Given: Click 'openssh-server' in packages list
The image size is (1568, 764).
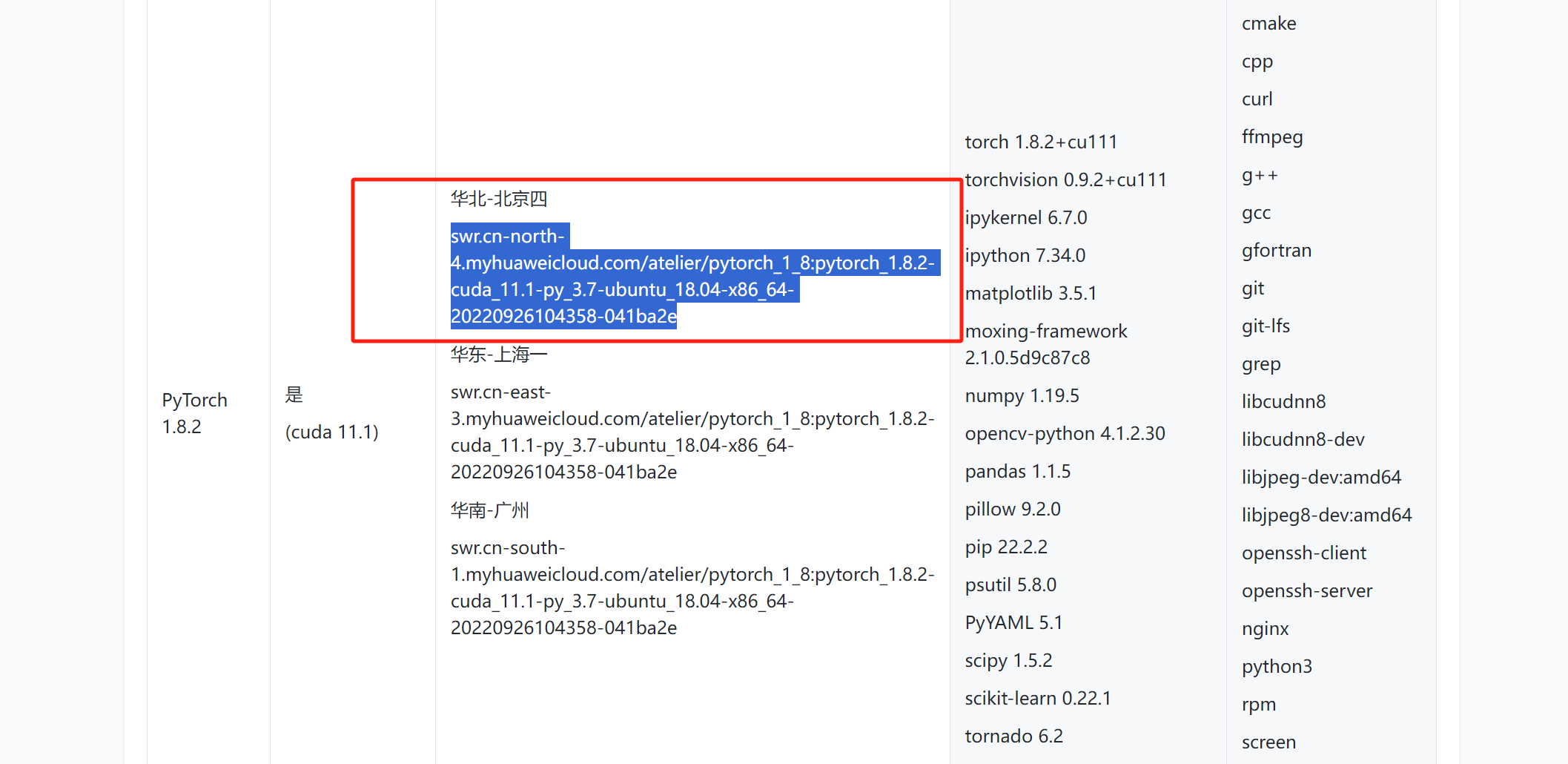Looking at the screenshot, I should point(1307,591).
